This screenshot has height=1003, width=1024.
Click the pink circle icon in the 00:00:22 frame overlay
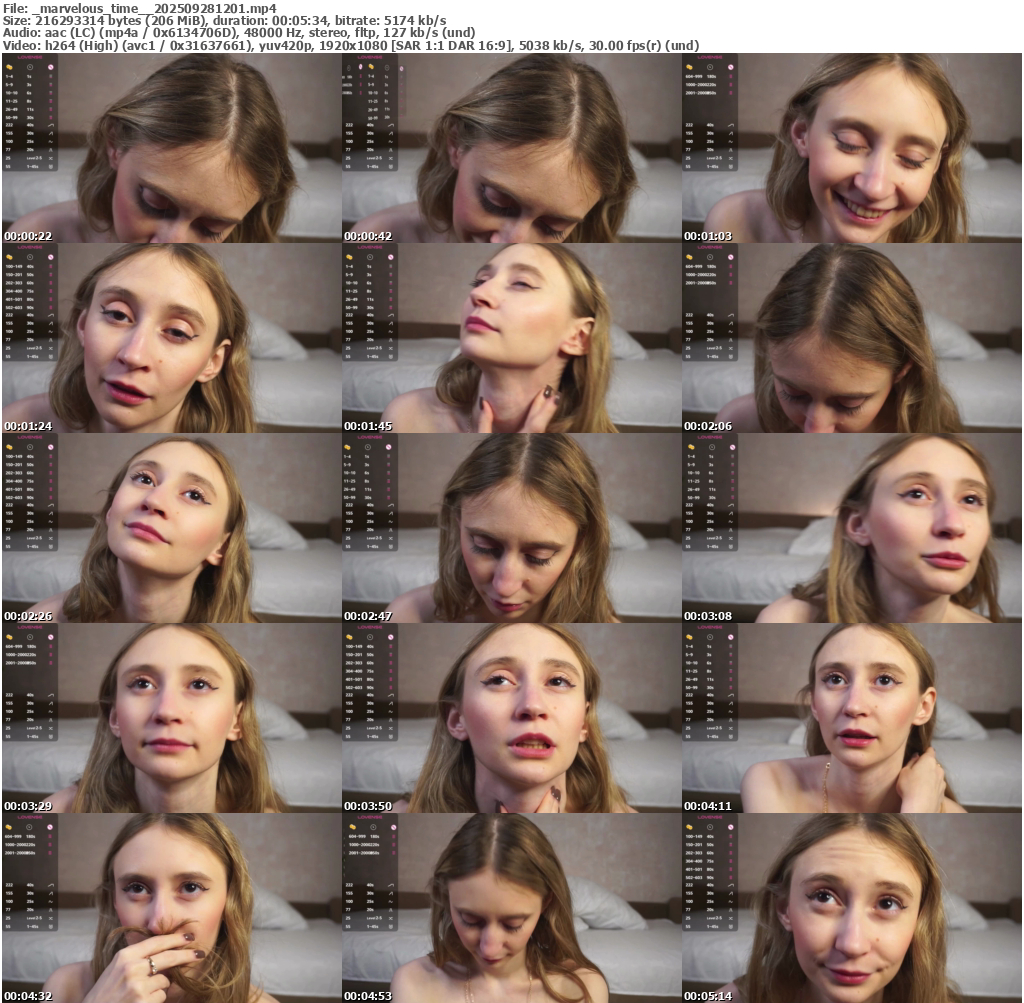point(51,67)
